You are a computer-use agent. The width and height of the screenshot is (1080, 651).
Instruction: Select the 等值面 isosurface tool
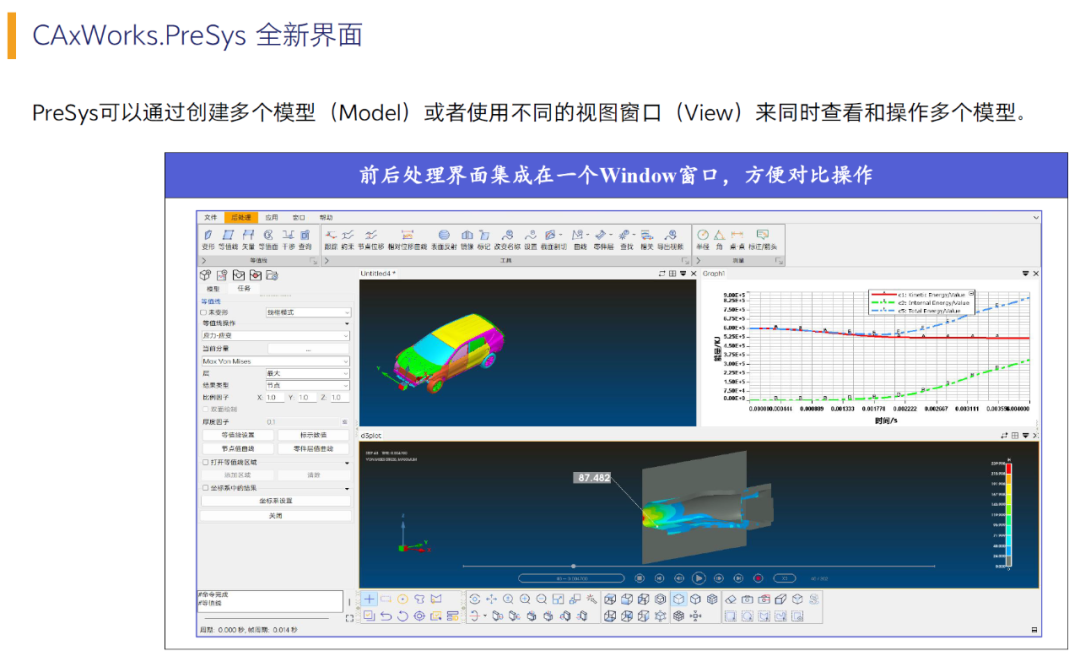point(268,239)
